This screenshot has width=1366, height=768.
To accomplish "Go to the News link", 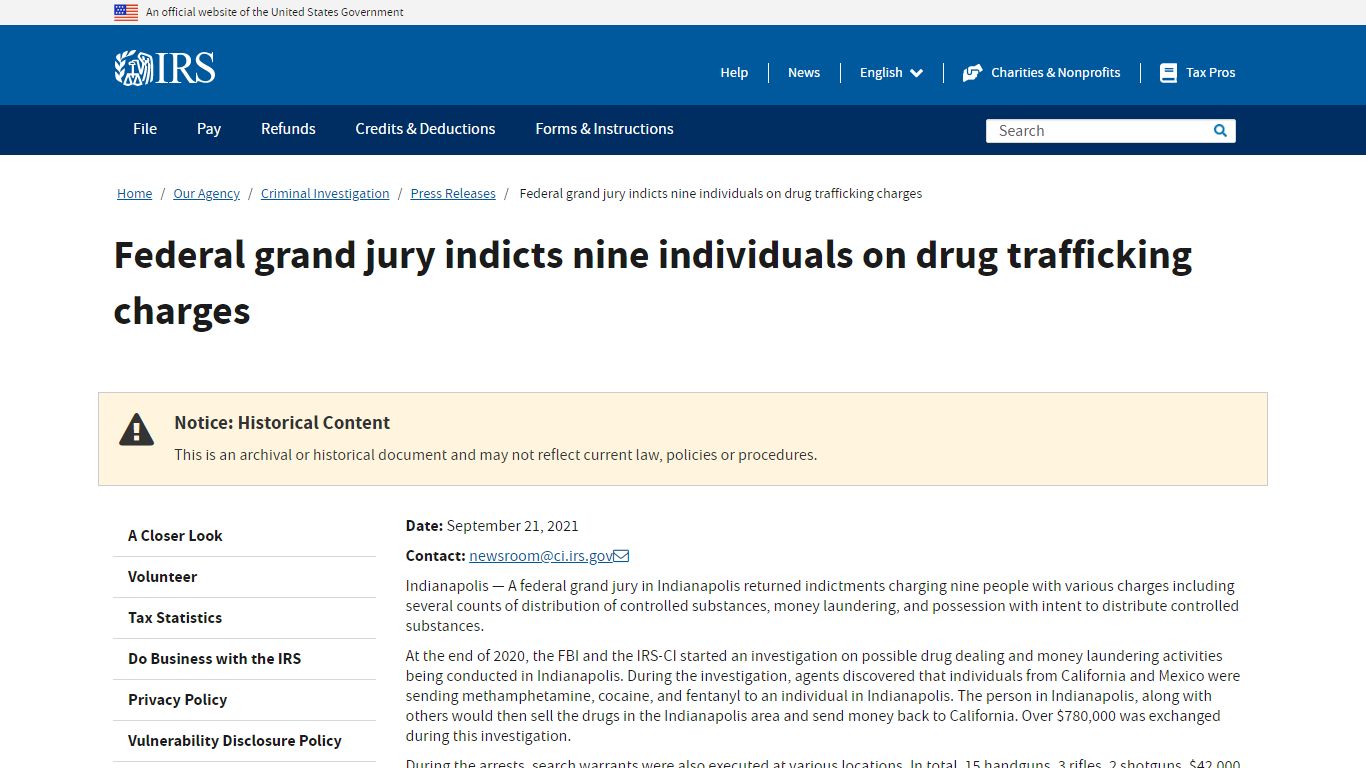I will click(804, 72).
